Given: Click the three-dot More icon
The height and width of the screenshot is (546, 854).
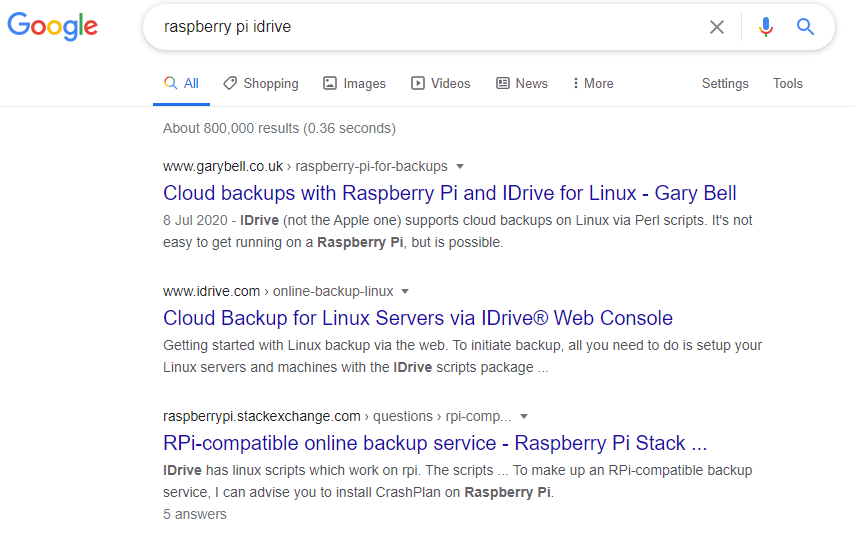Looking at the screenshot, I should 576,83.
